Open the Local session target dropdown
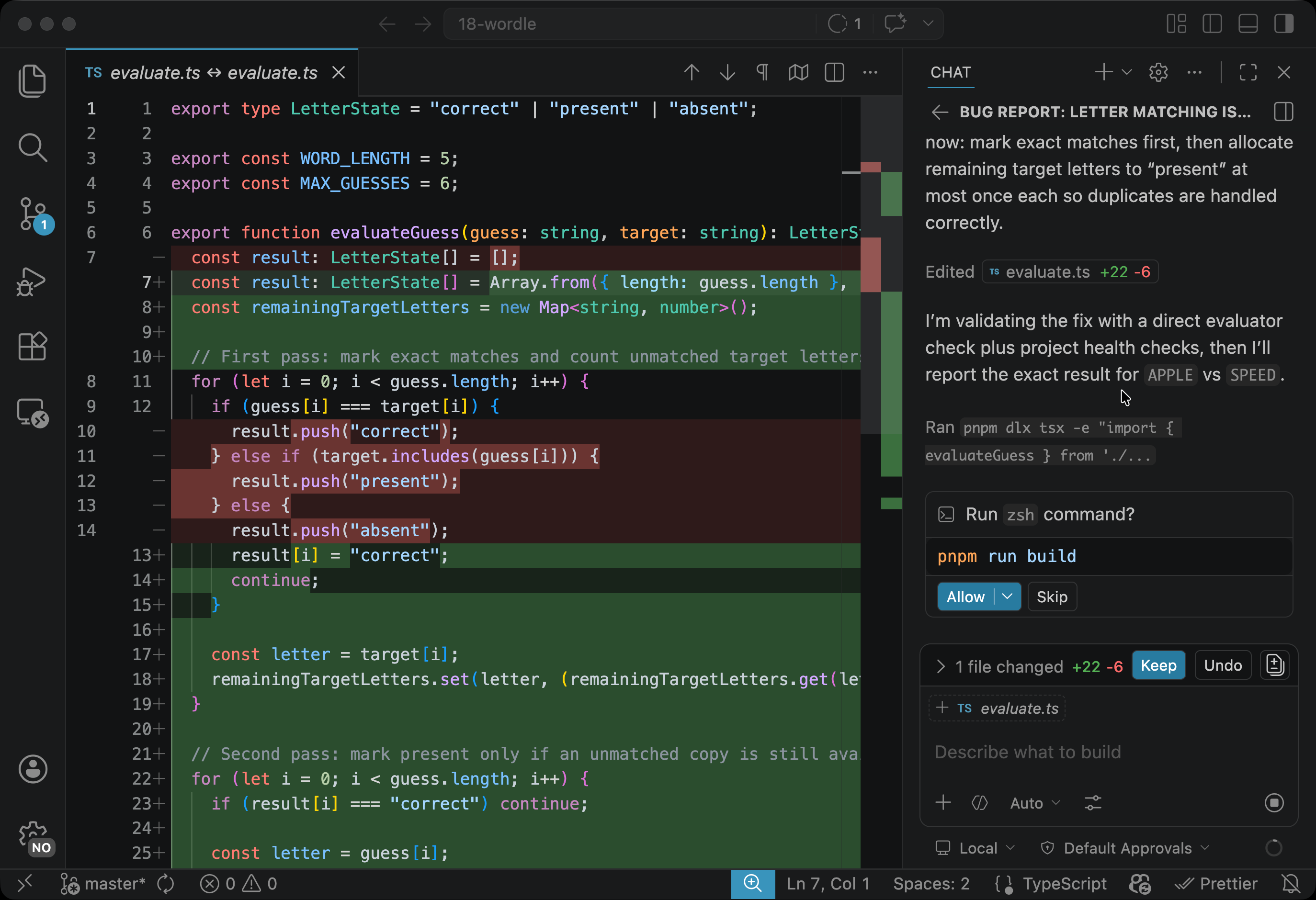Viewport: 1316px width, 900px height. pos(975,848)
